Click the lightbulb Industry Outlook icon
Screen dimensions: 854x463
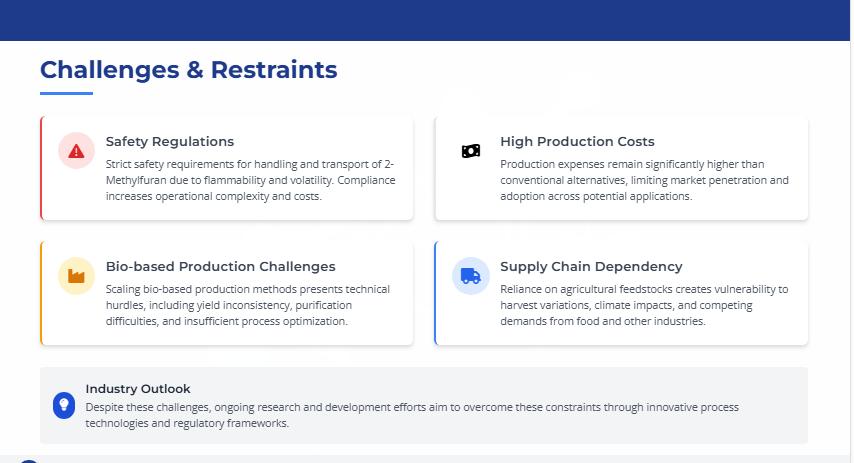[x=64, y=405]
